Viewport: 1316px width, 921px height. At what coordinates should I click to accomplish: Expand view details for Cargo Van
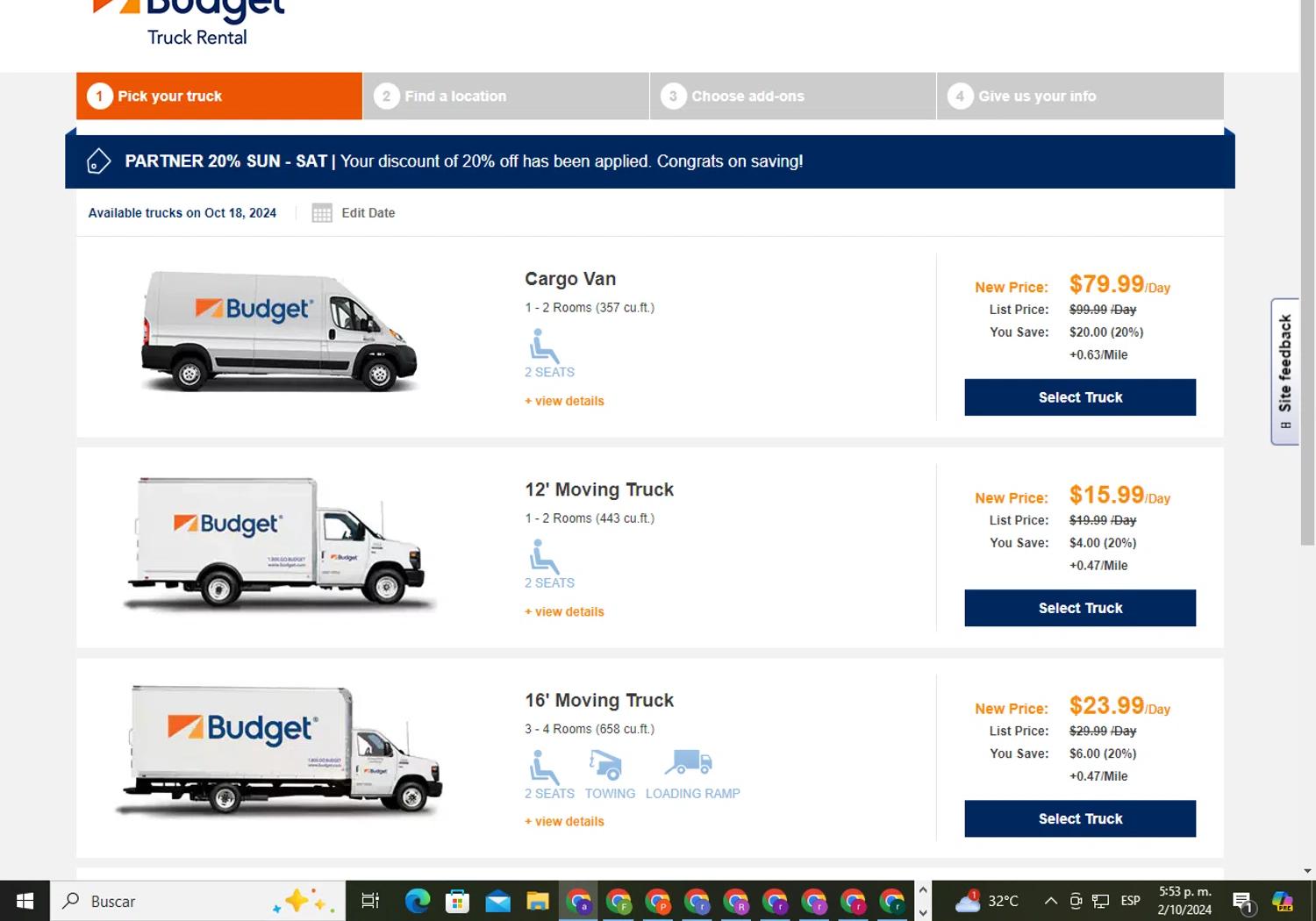564,401
